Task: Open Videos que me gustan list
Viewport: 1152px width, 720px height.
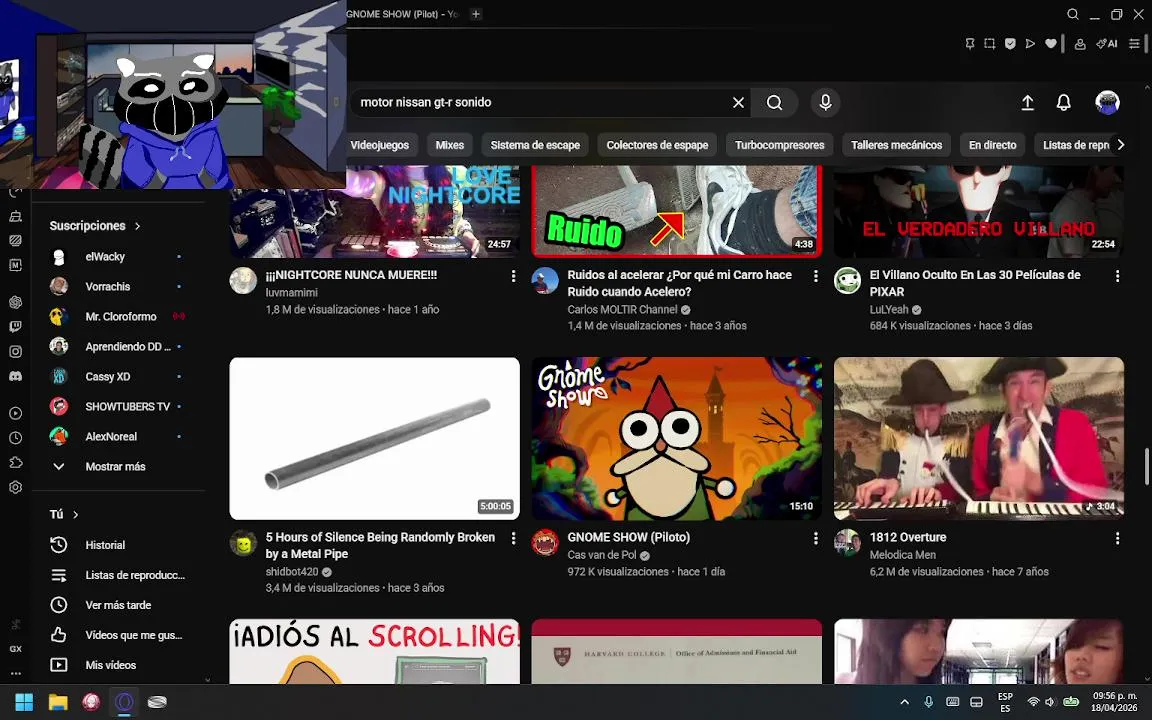Action: coord(118,635)
